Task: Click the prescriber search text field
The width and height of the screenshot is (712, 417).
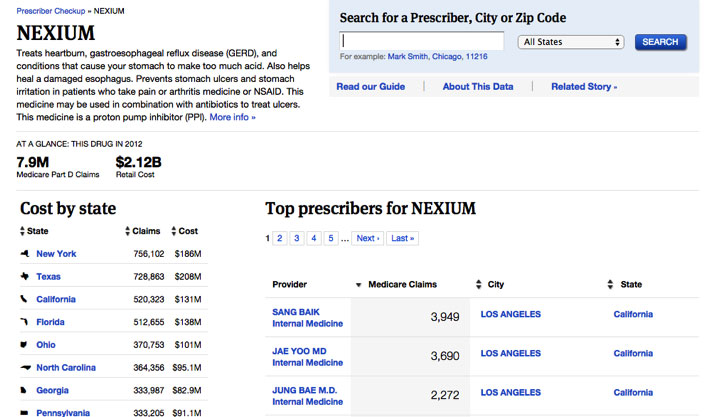Action: pos(421,41)
